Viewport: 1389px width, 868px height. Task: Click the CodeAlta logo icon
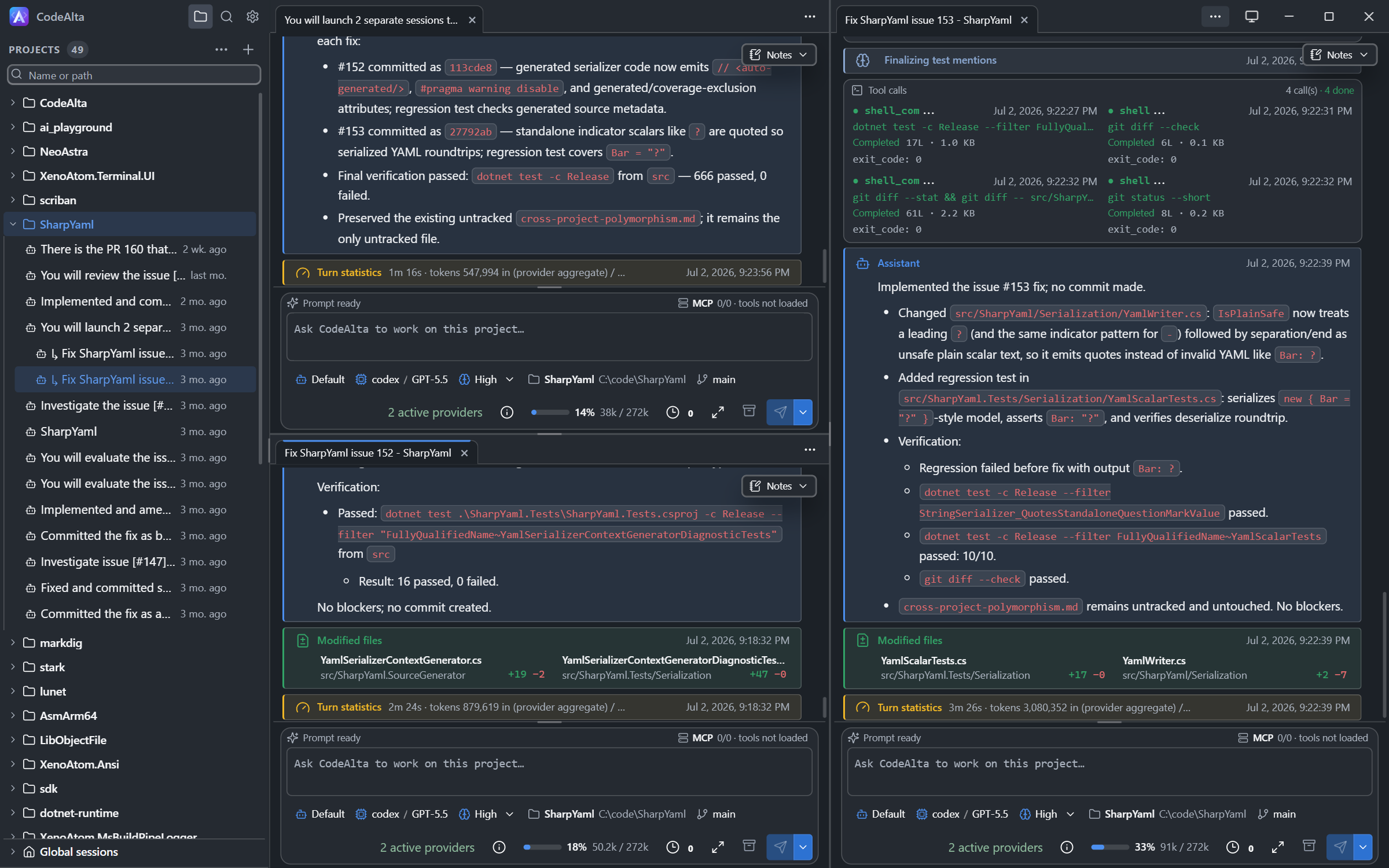pyautogui.click(x=19, y=17)
